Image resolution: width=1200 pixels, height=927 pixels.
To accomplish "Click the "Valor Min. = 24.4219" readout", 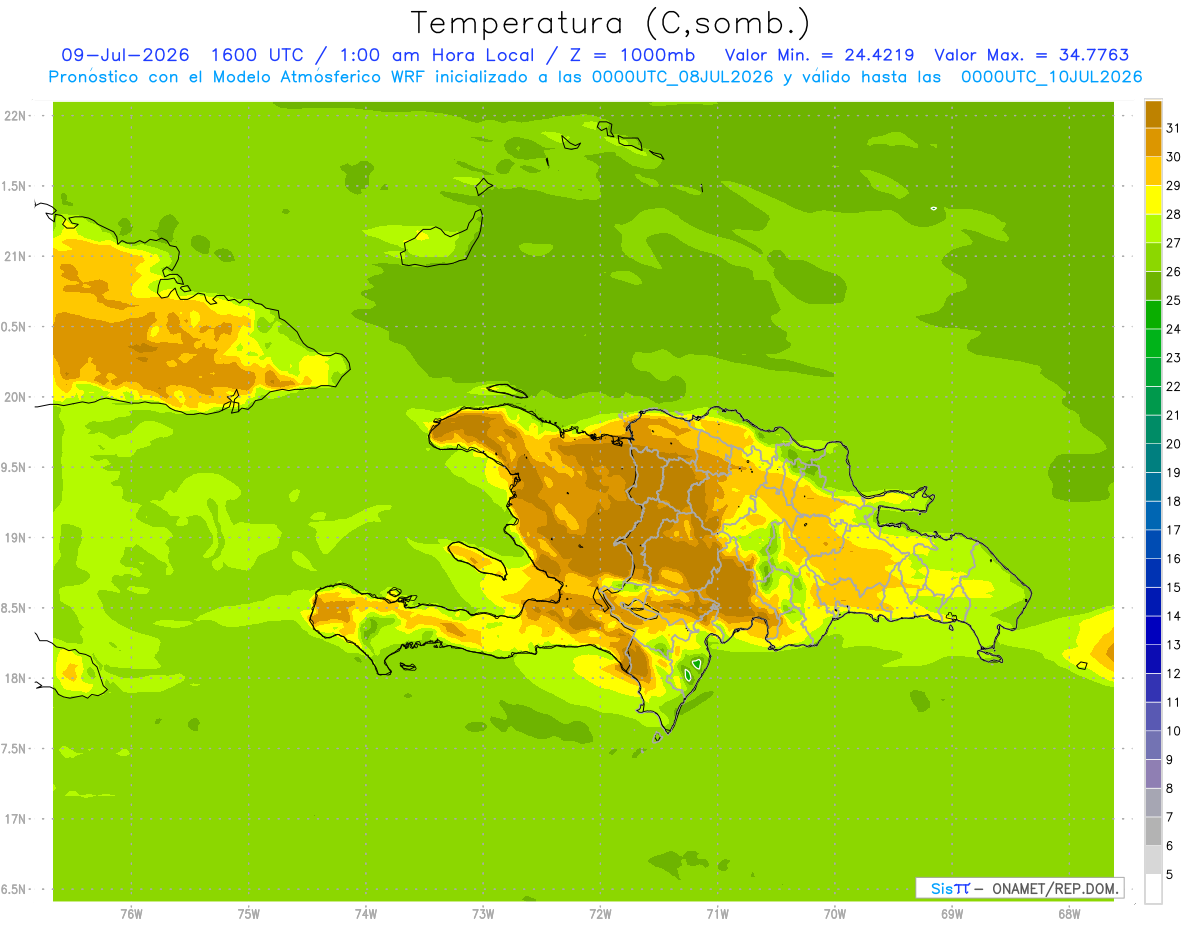I will pyautogui.click(x=818, y=55).
